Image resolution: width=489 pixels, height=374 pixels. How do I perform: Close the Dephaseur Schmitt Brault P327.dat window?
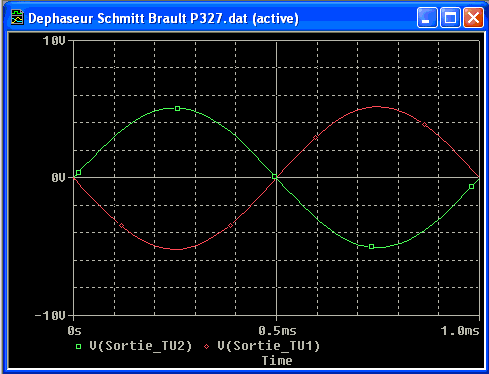(473, 18)
